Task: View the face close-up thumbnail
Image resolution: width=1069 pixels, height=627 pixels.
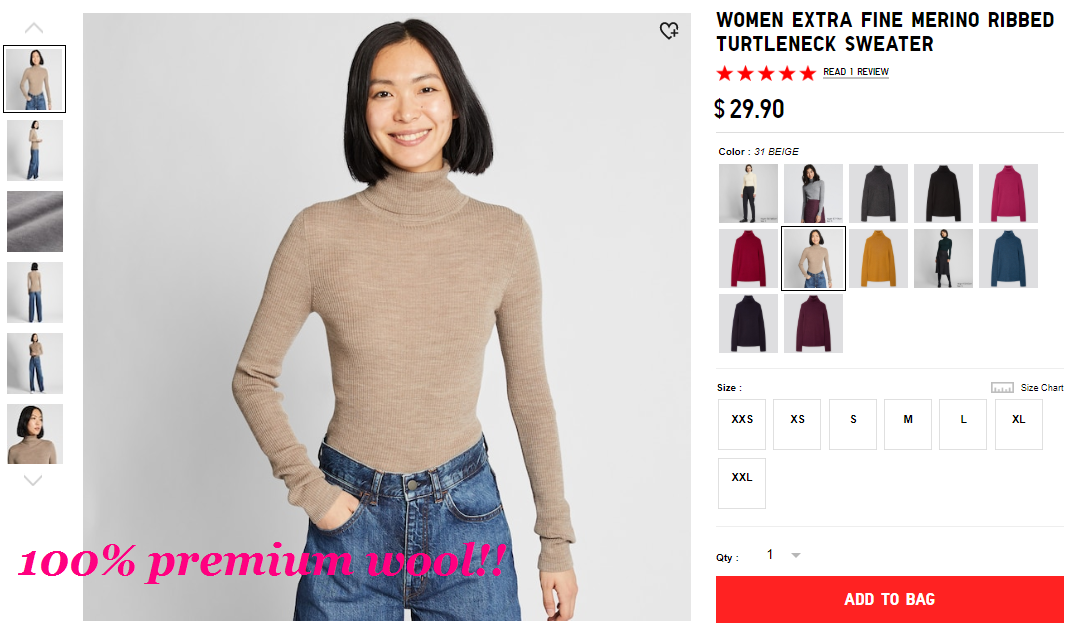Action: pos(35,434)
